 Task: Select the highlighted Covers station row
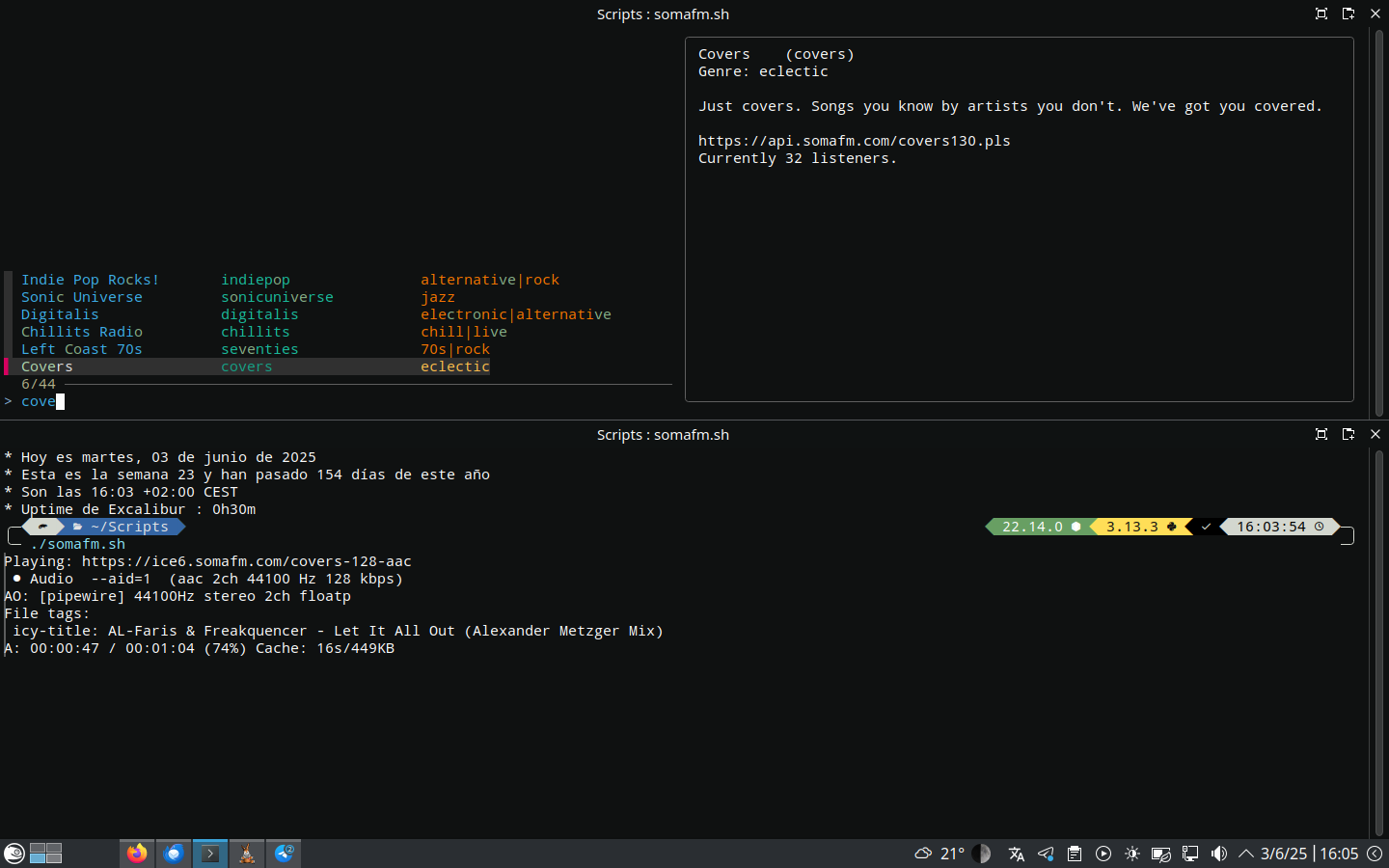(247, 366)
